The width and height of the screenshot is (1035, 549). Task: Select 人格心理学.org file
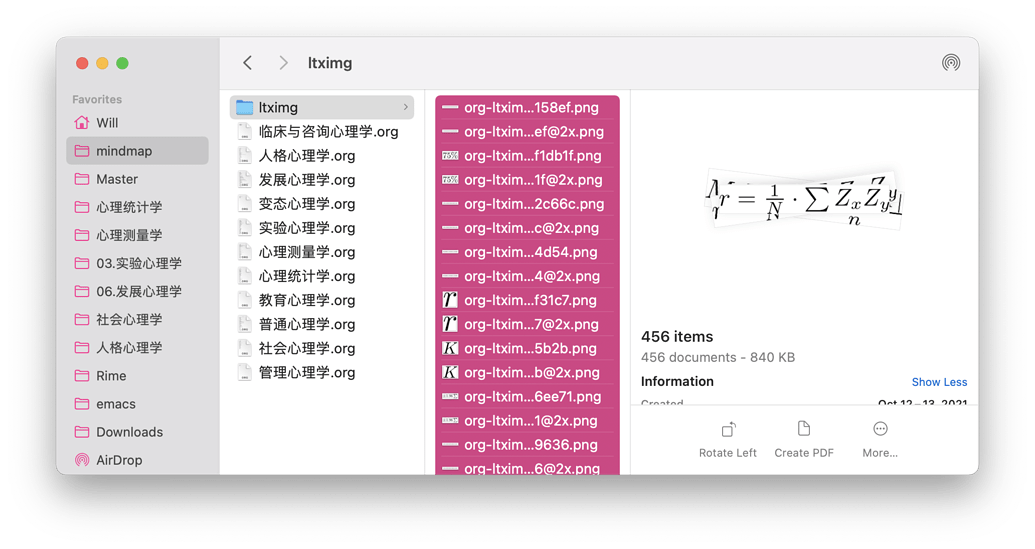coord(321,156)
